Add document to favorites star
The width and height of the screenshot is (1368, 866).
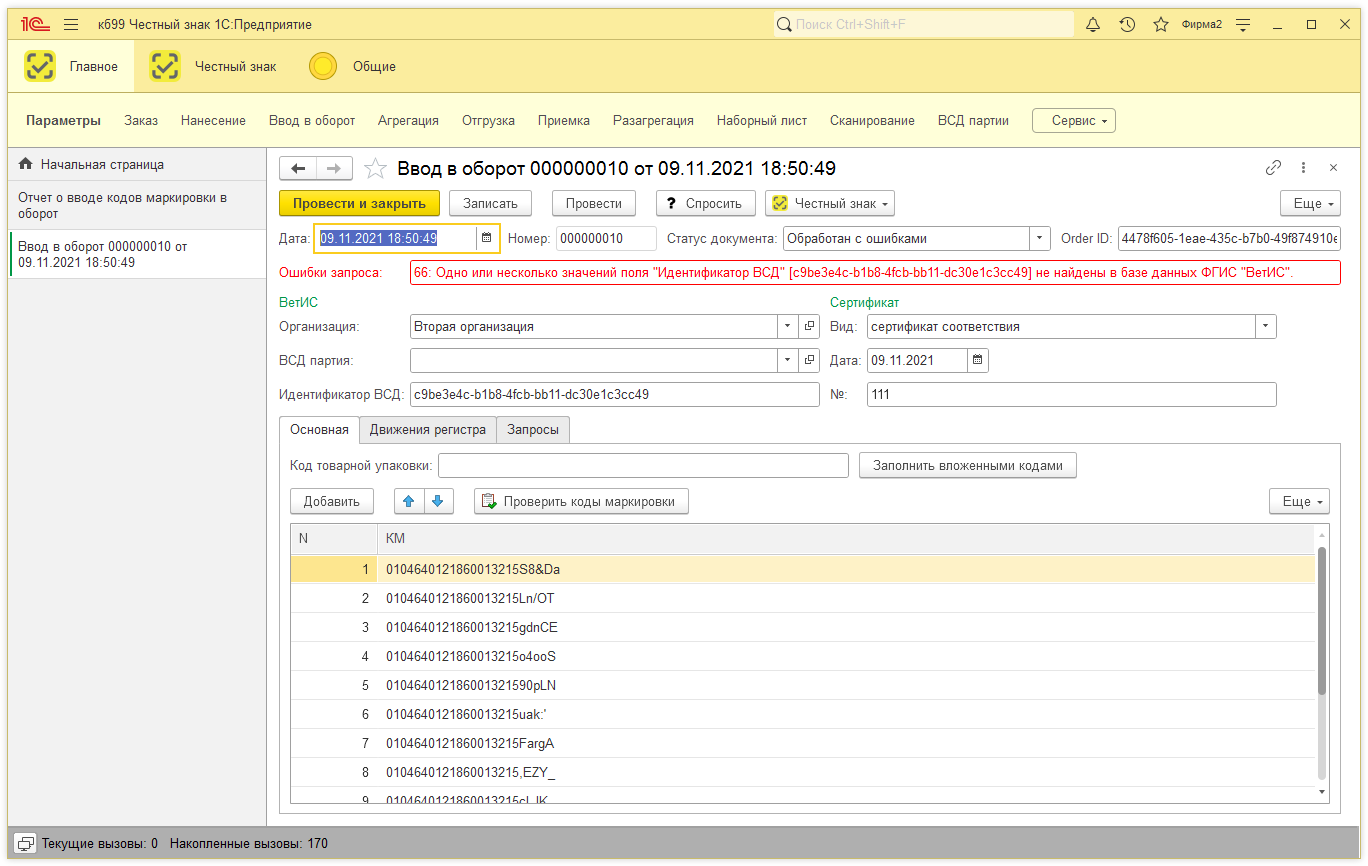point(375,168)
